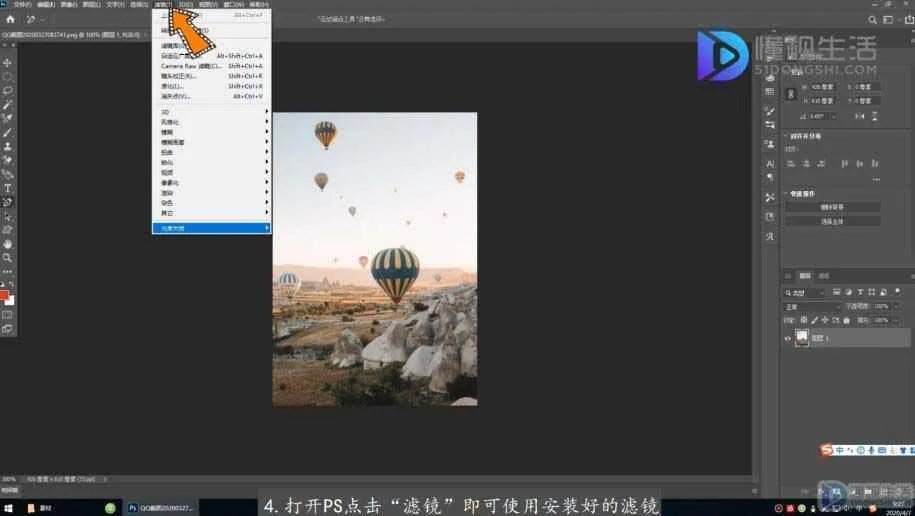Select the Lasso tool

pyautogui.click(x=8, y=90)
